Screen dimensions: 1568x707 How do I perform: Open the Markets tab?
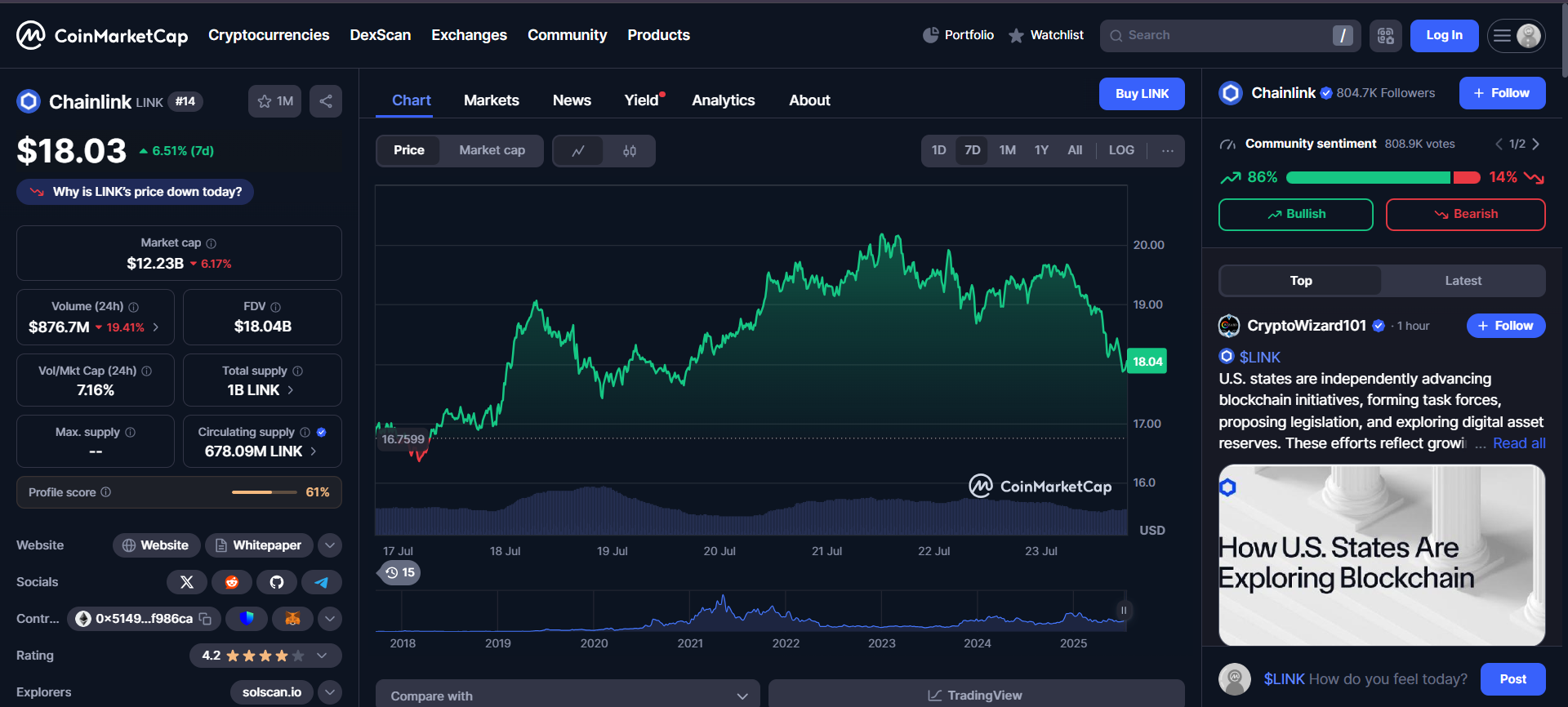click(x=491, y=100)
